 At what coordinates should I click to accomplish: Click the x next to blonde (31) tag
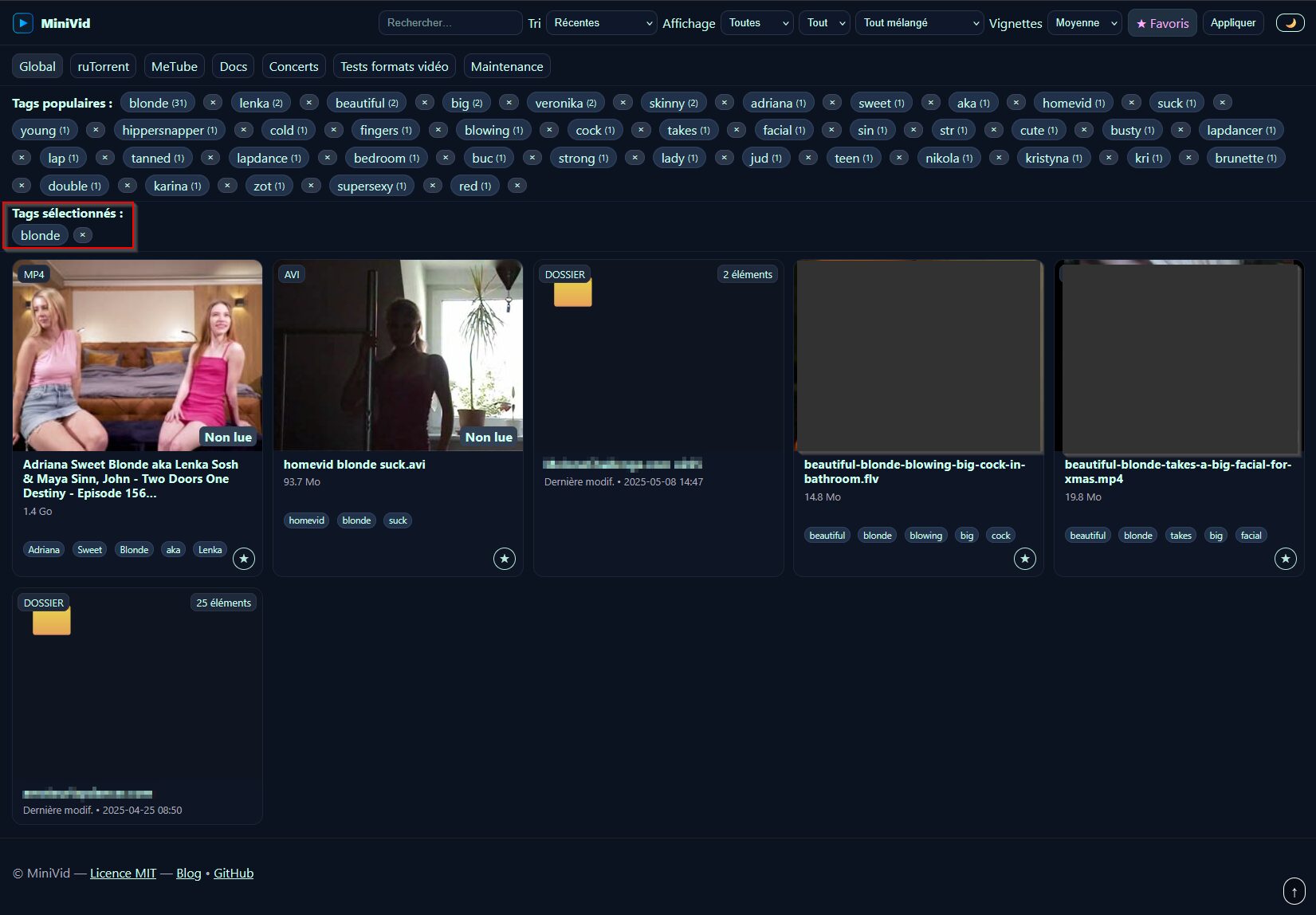pyautogui.click(x=212, y=103)
